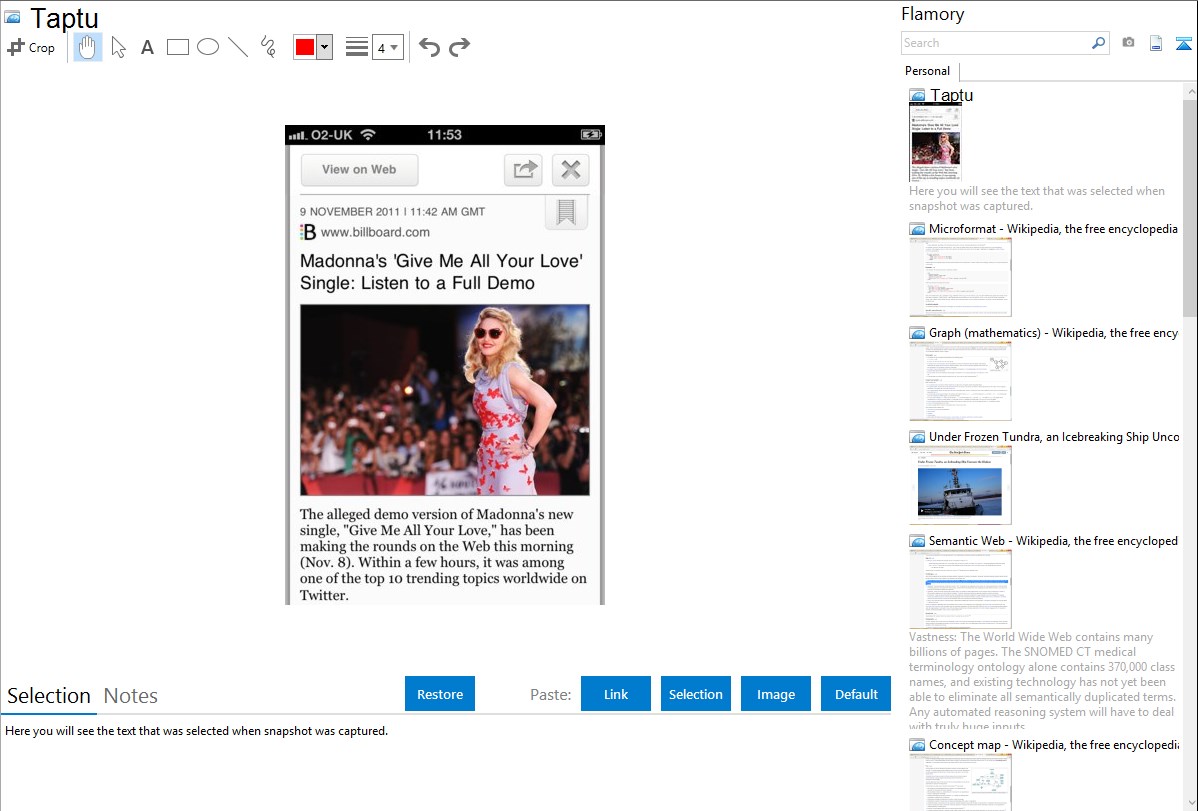Screen dimensions: 1198x811
Task: Click View on Web in the snapshot
Action: (x=359, y=170)
